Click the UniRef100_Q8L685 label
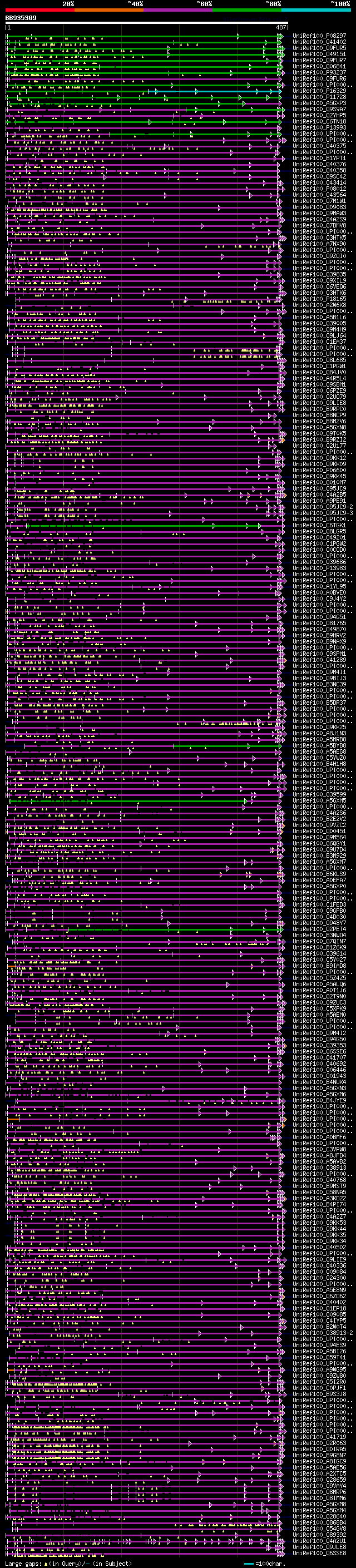Screen dimensions: 356x1568 (x=319, y=360)
